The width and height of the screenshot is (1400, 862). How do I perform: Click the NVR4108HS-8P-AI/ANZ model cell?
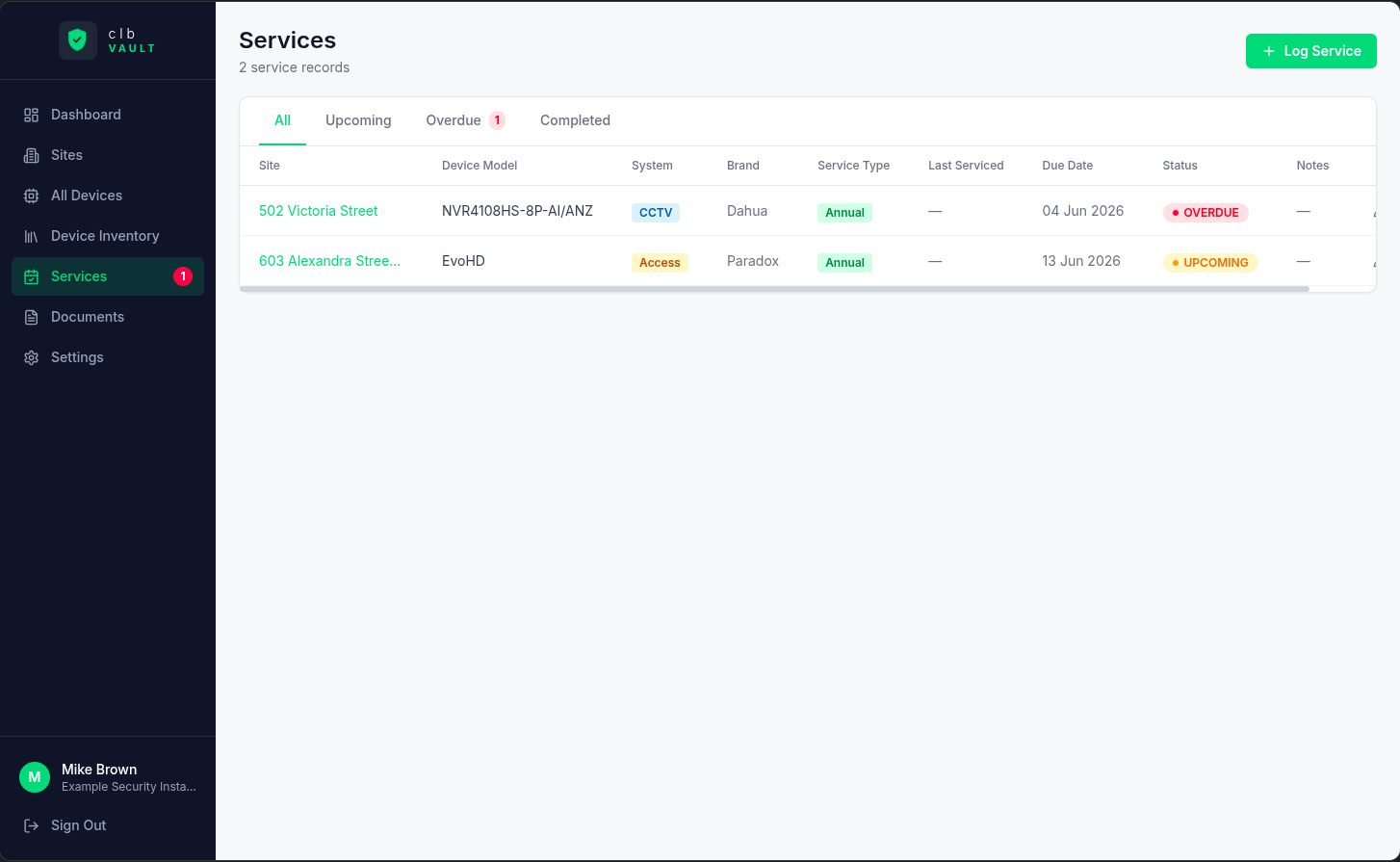tap(517, 211)
